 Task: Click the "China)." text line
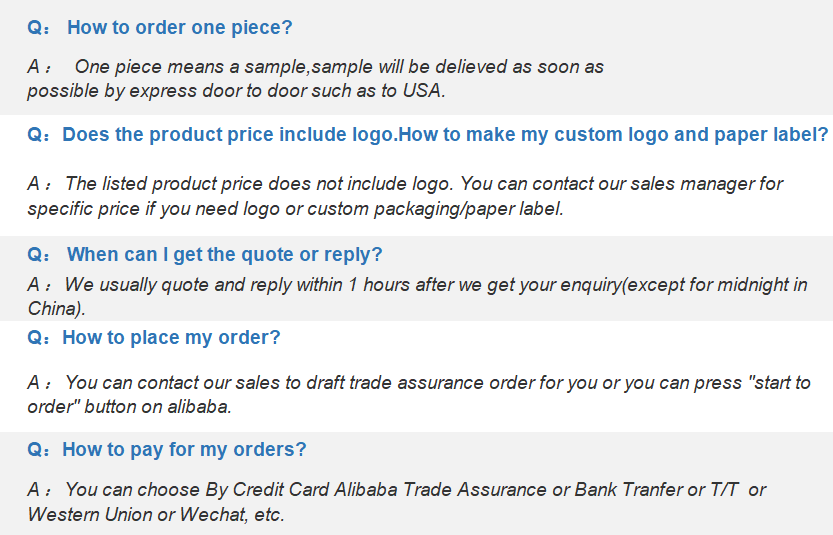57,309
